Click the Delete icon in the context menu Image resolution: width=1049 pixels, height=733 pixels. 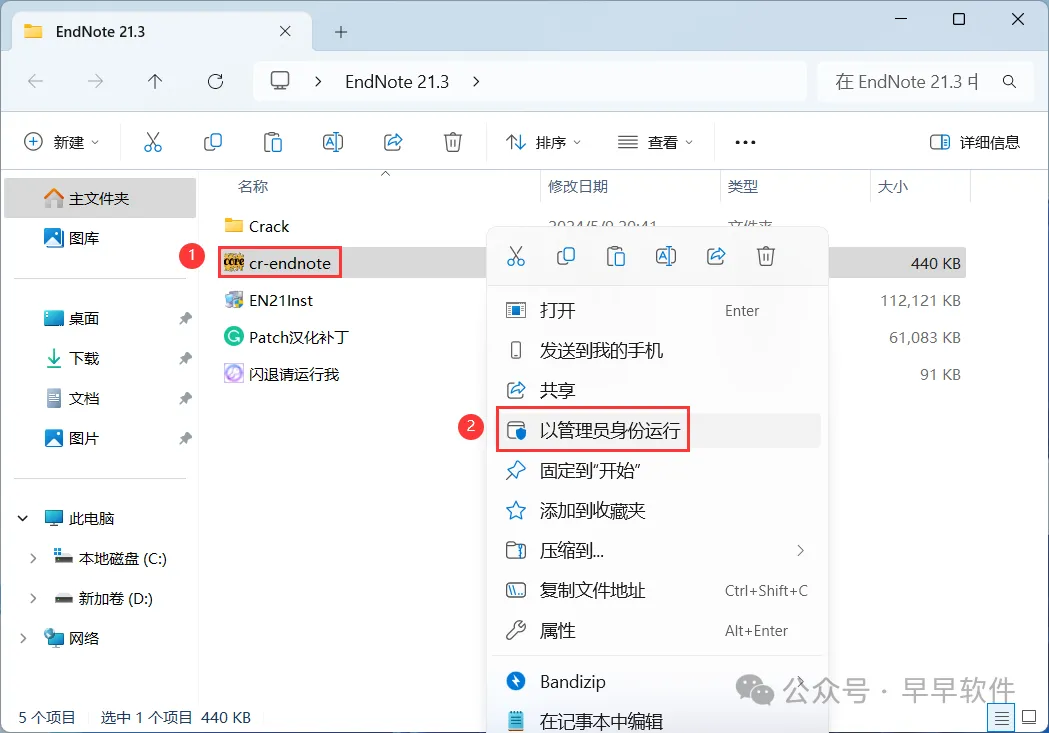[x=766, y=256]
